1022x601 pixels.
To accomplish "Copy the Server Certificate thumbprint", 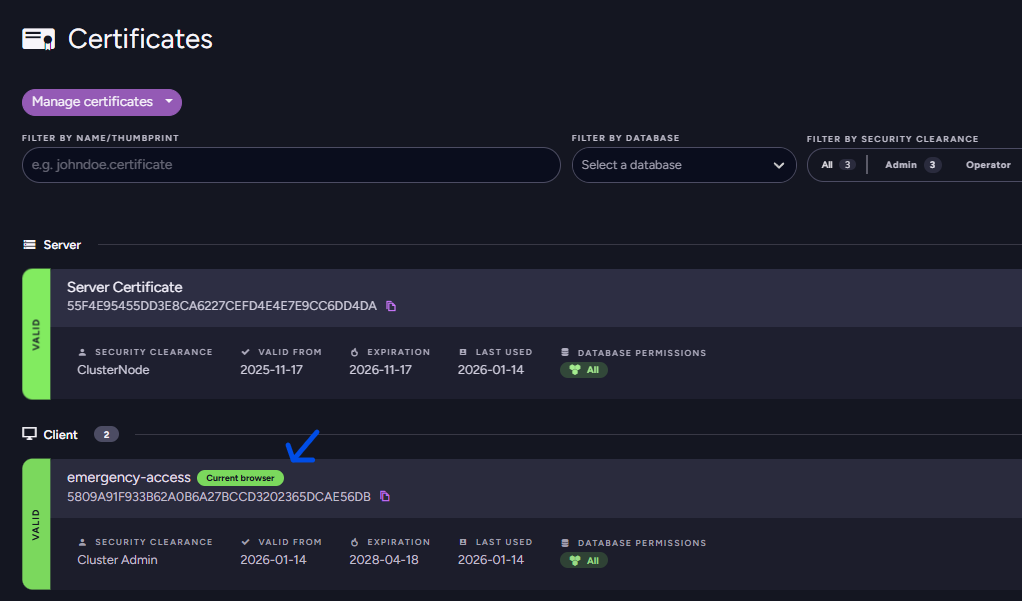I will coord(391,306).
